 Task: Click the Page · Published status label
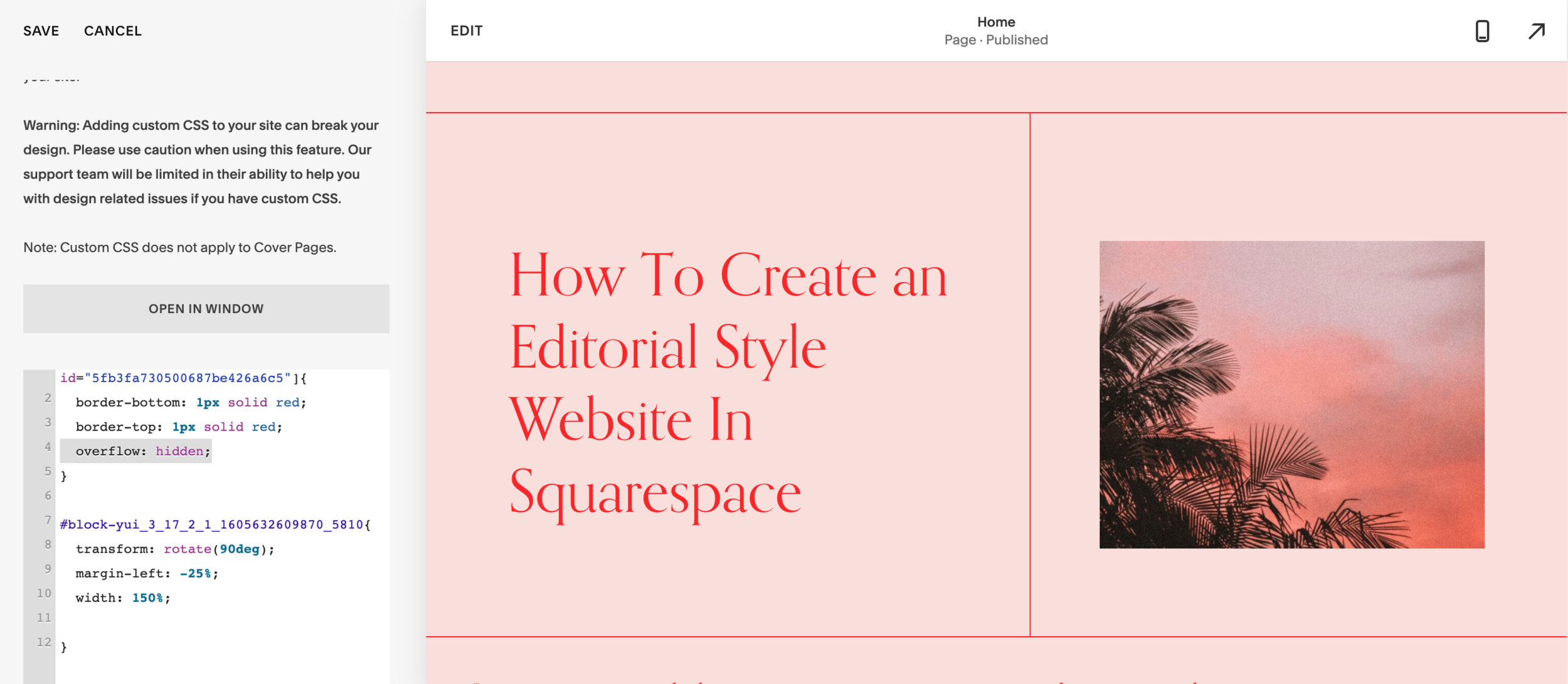pyautogui.click(x=995, y=40)
